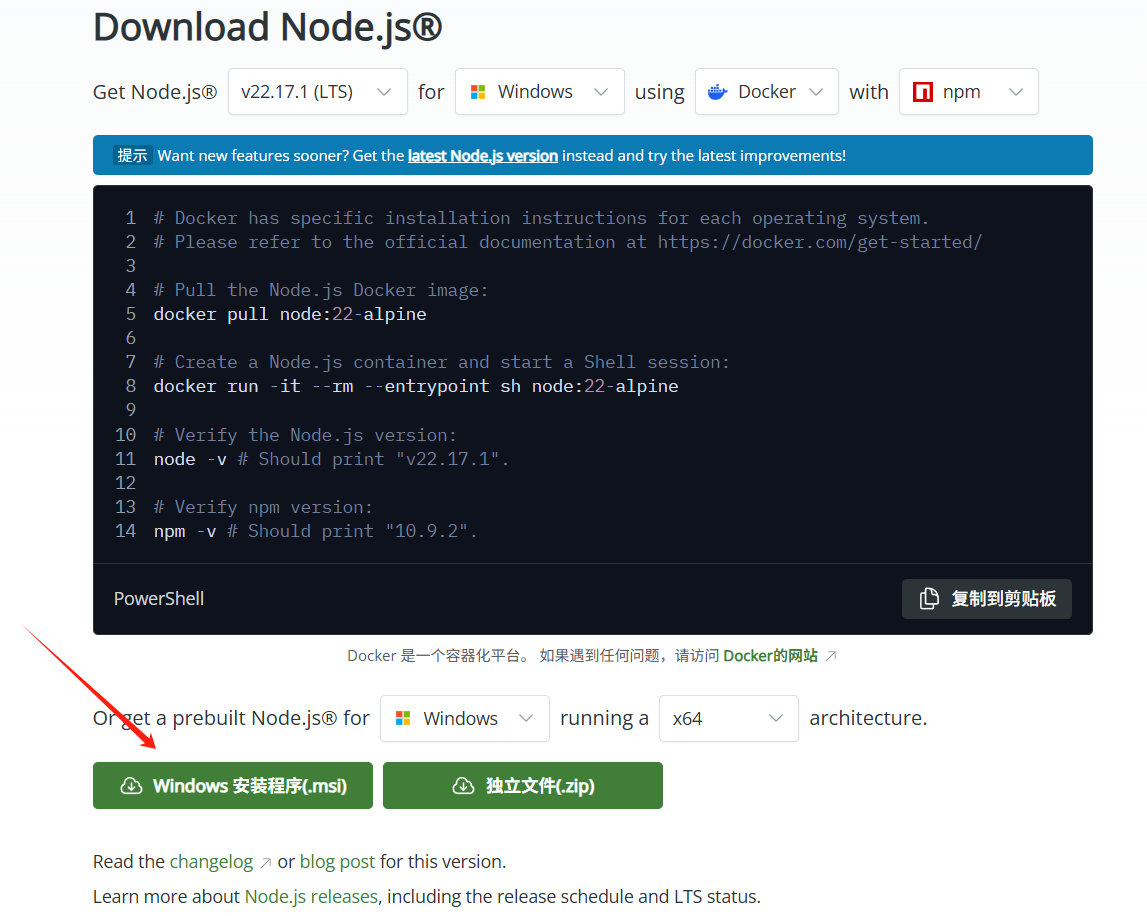Click the code line "docker pull node:22-alpine"
Screen dimensions: 1147x916
pyautogui.click(x=290, y=315)
